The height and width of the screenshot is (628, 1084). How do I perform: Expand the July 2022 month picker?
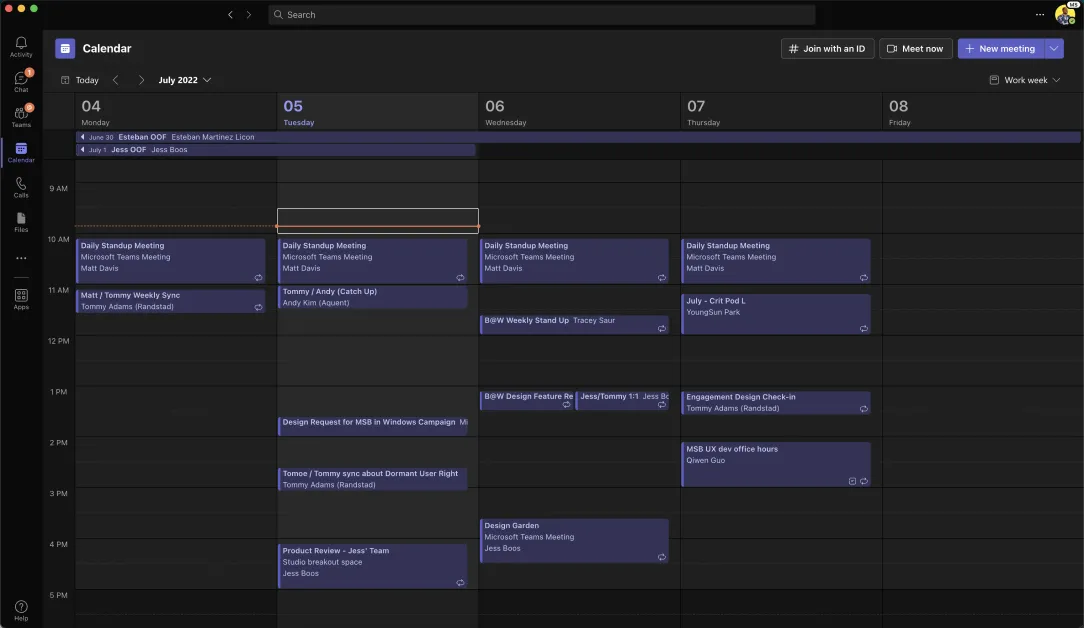(x=185, y=80)
